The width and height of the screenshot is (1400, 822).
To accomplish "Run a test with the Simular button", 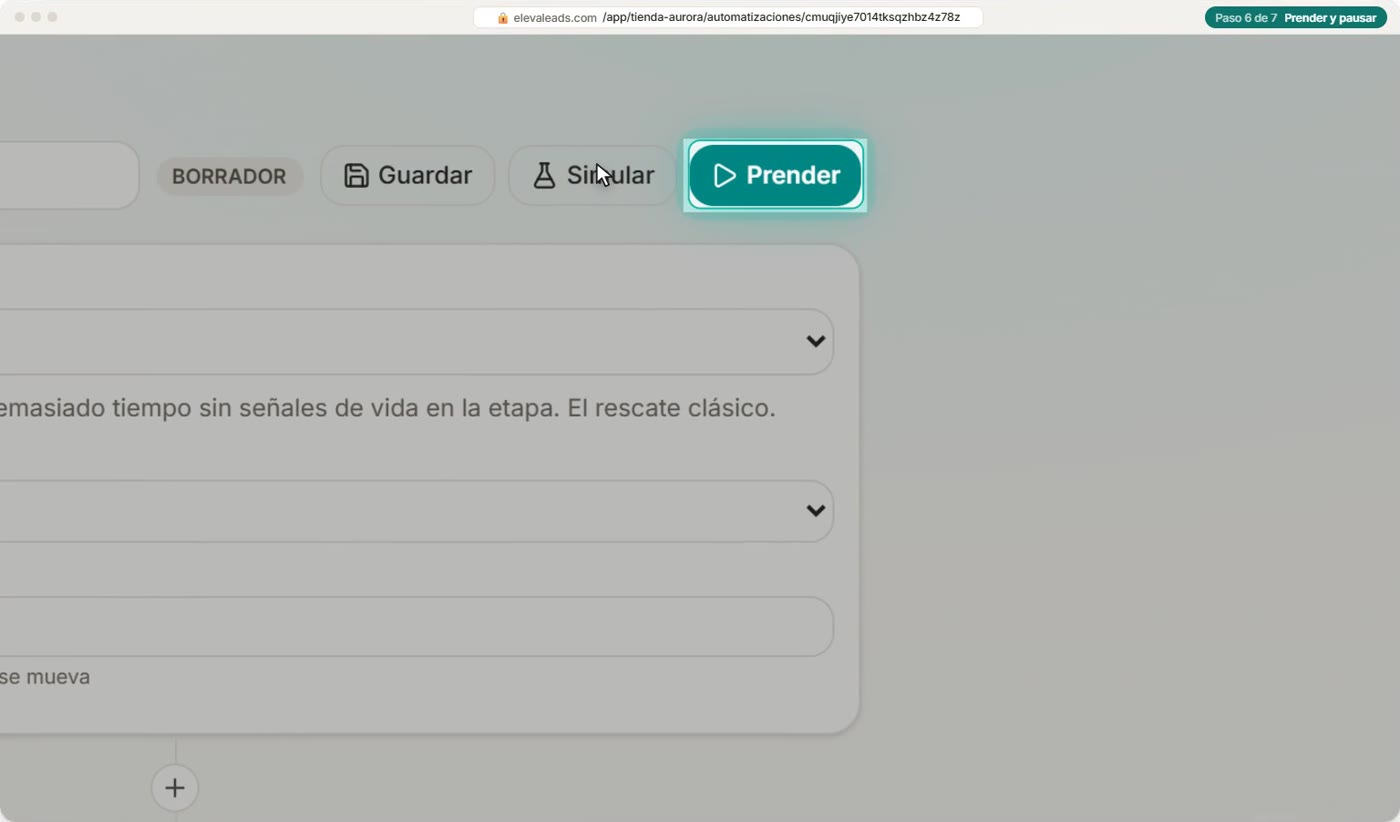I will coord(592,176).
